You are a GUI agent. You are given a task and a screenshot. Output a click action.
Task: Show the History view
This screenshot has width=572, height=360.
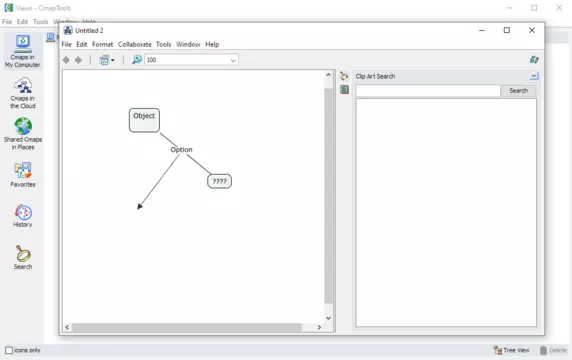23,216
